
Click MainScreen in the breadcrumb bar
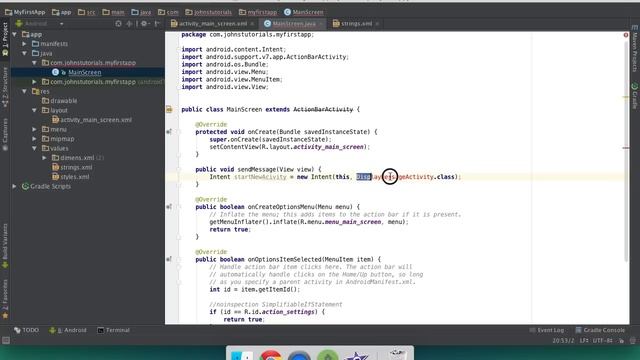pos(304,12)
